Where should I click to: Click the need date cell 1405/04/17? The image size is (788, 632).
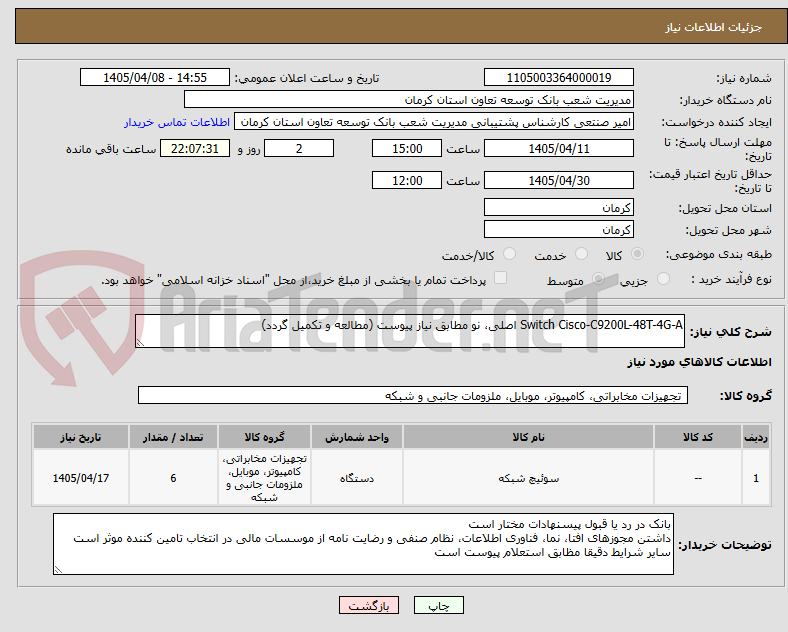coord(81,478)
